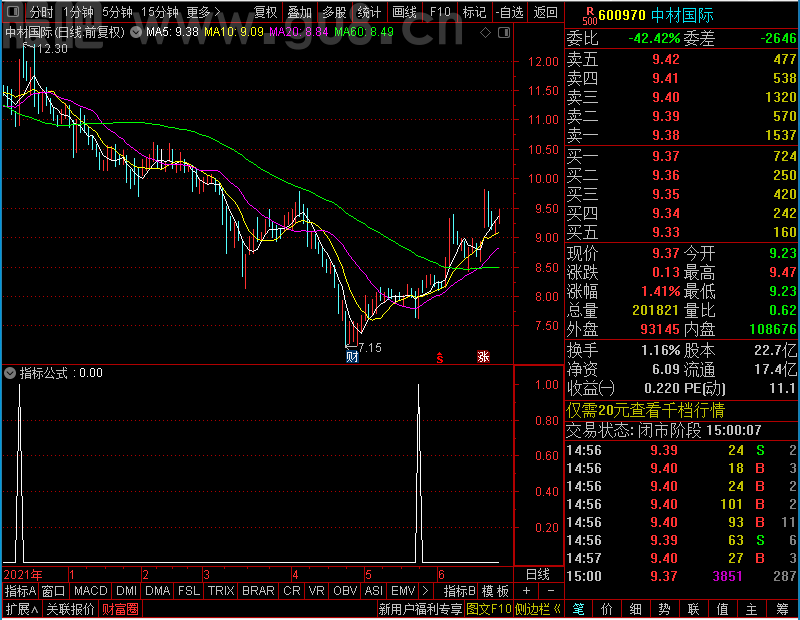Switch indicator to BRAR
Screen dimensions: 800x620
point(258,591)
